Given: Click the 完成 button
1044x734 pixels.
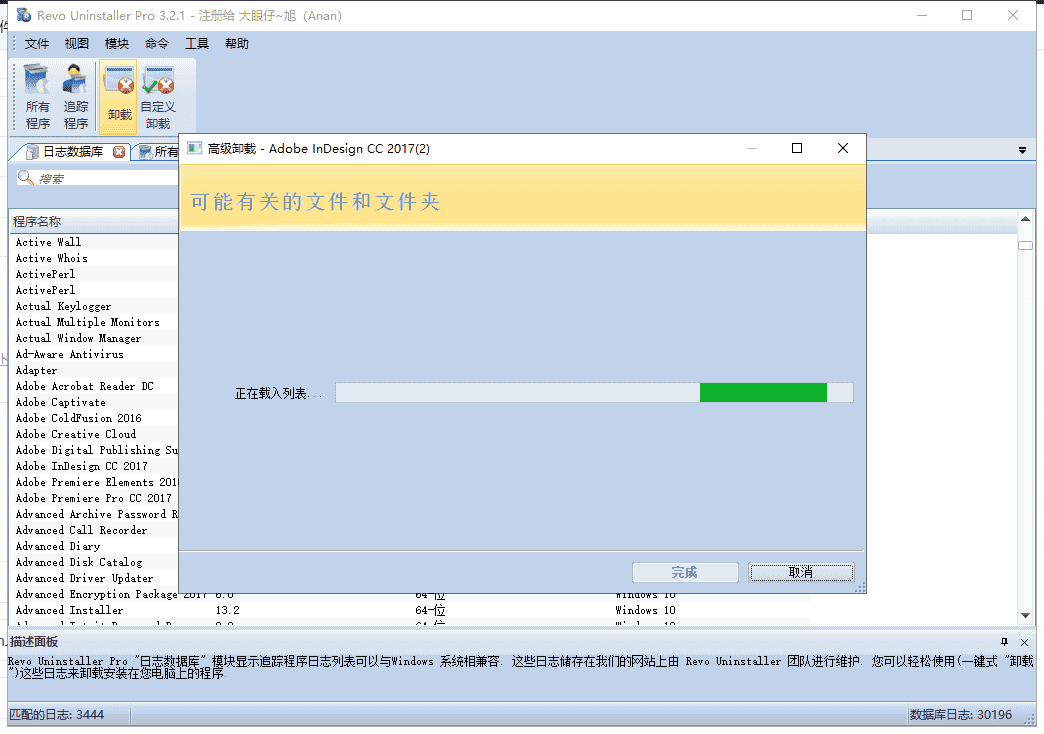Looking at the screenshot, I should [686, 572].
